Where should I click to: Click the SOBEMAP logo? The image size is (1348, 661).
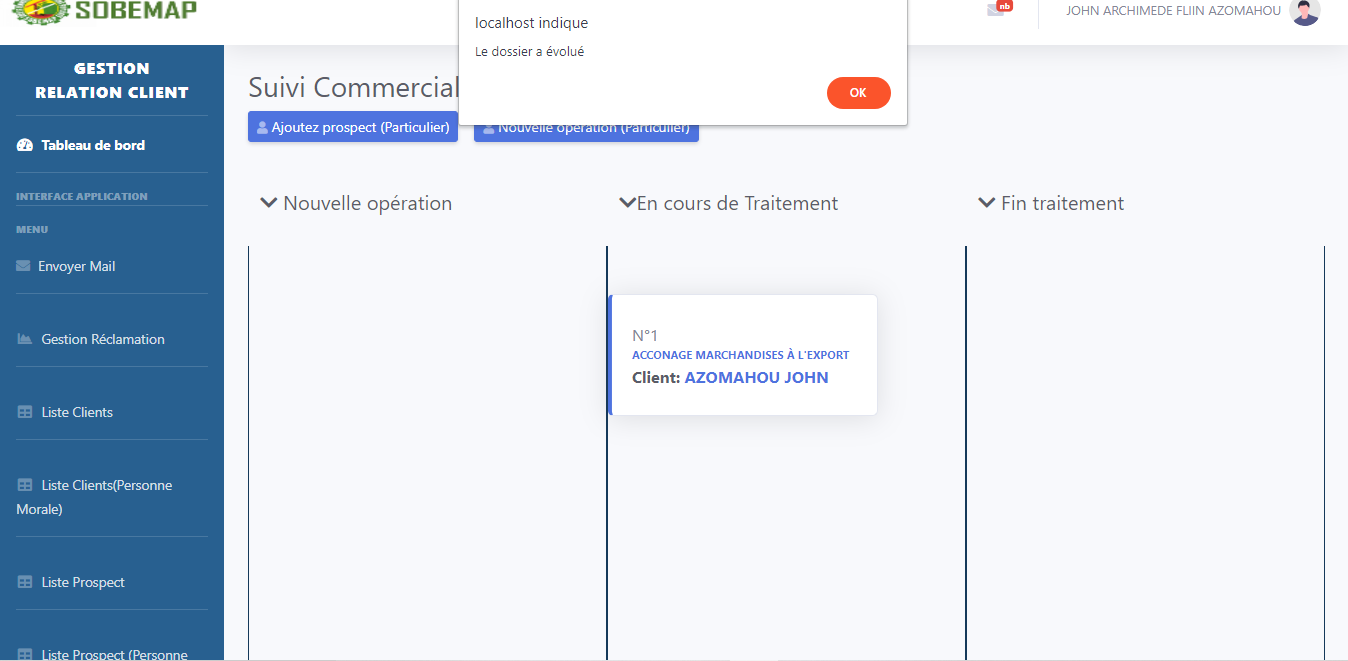[105, 12]
